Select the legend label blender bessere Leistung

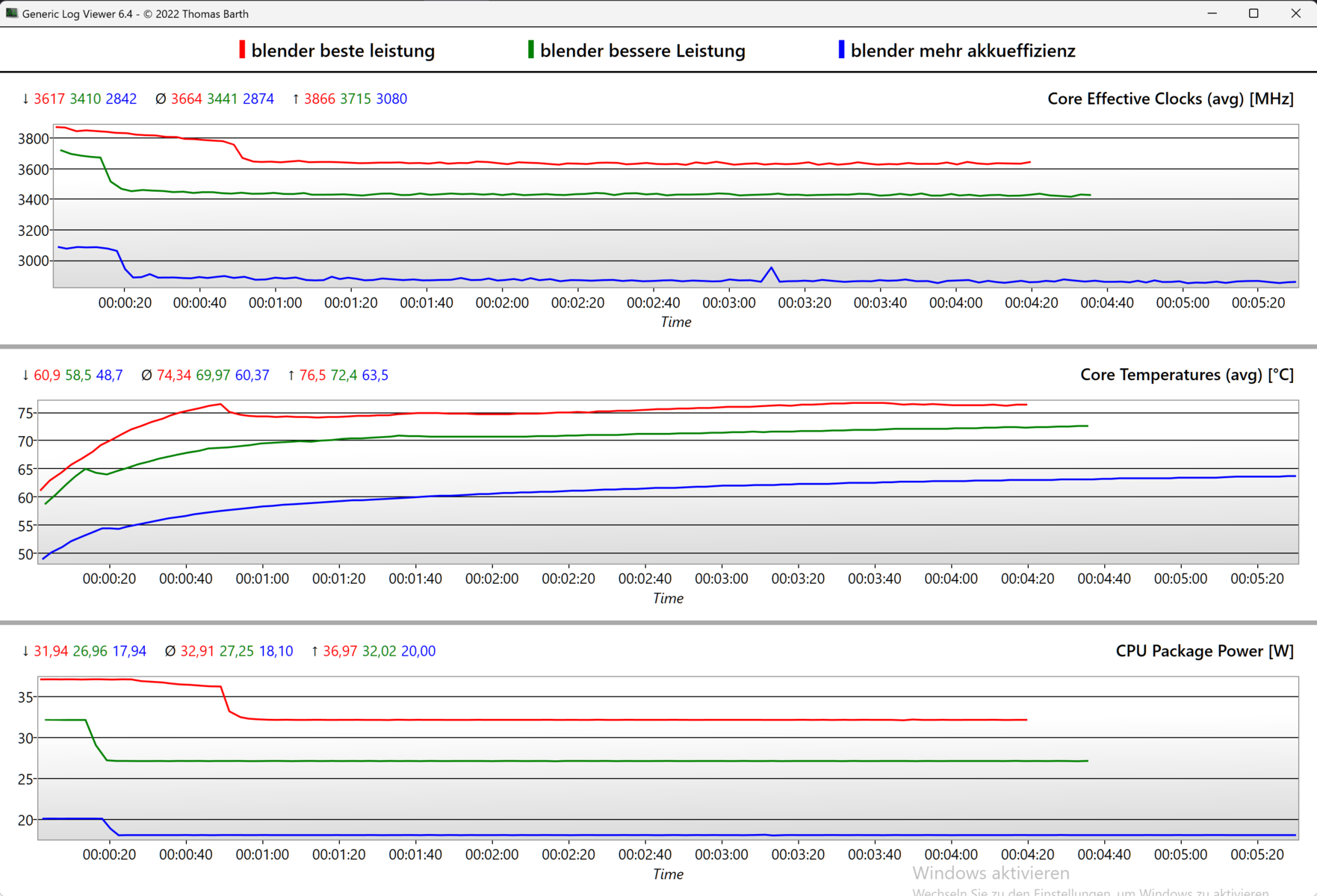(642, 51)
